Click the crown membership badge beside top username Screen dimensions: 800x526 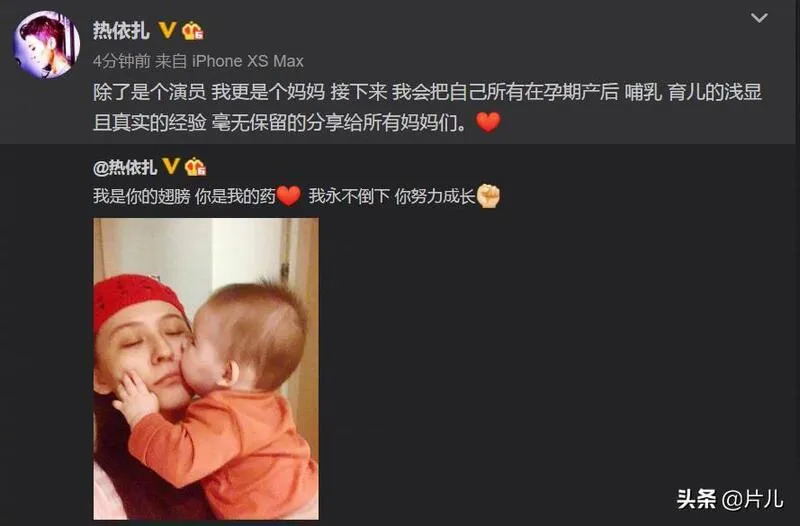point(193,31)
